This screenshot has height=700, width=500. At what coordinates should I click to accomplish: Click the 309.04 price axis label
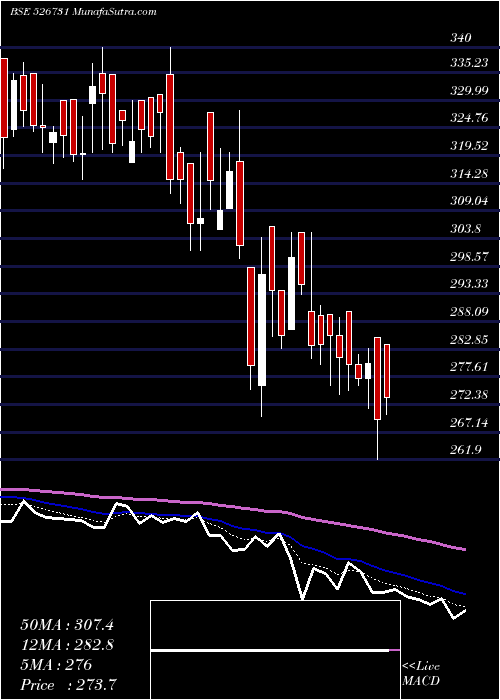click(x=469, y=201)
